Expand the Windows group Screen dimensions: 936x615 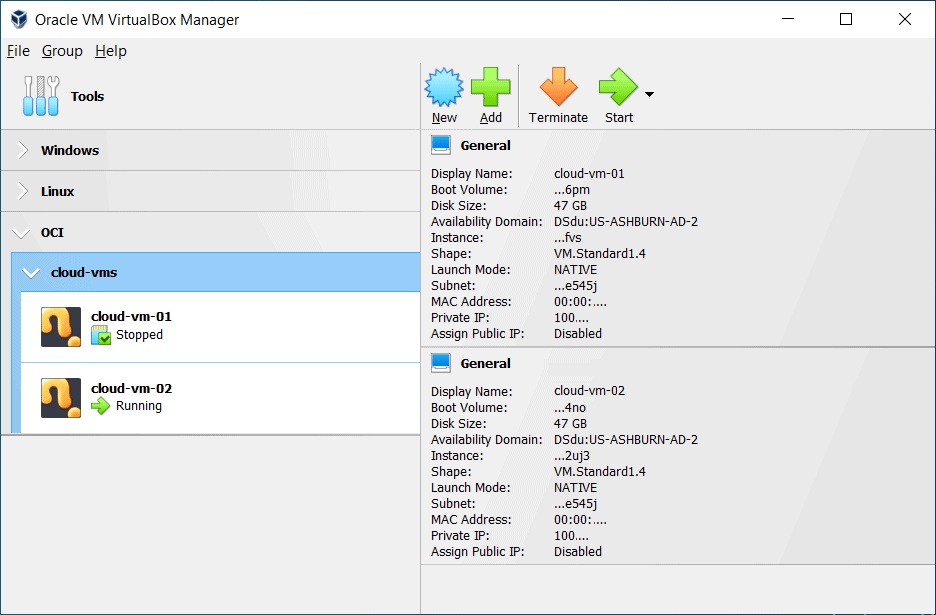tap(22, 151)
